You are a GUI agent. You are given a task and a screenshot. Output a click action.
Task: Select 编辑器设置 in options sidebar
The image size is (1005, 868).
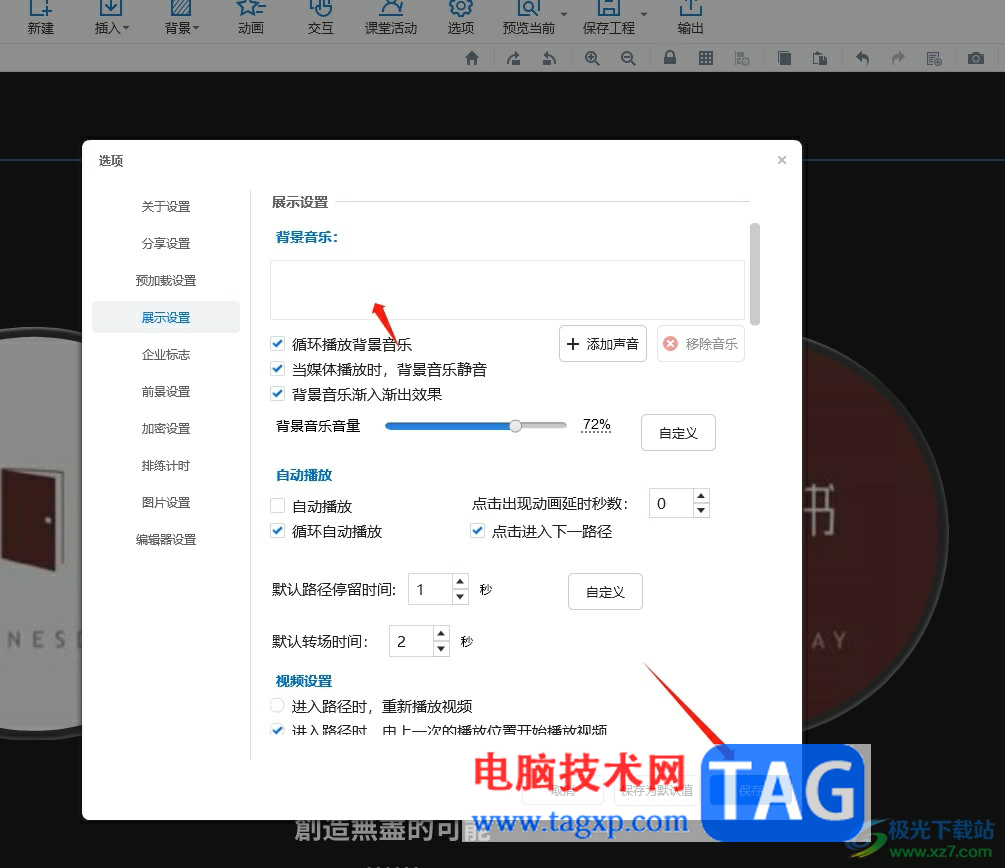(x=166, y=540)
